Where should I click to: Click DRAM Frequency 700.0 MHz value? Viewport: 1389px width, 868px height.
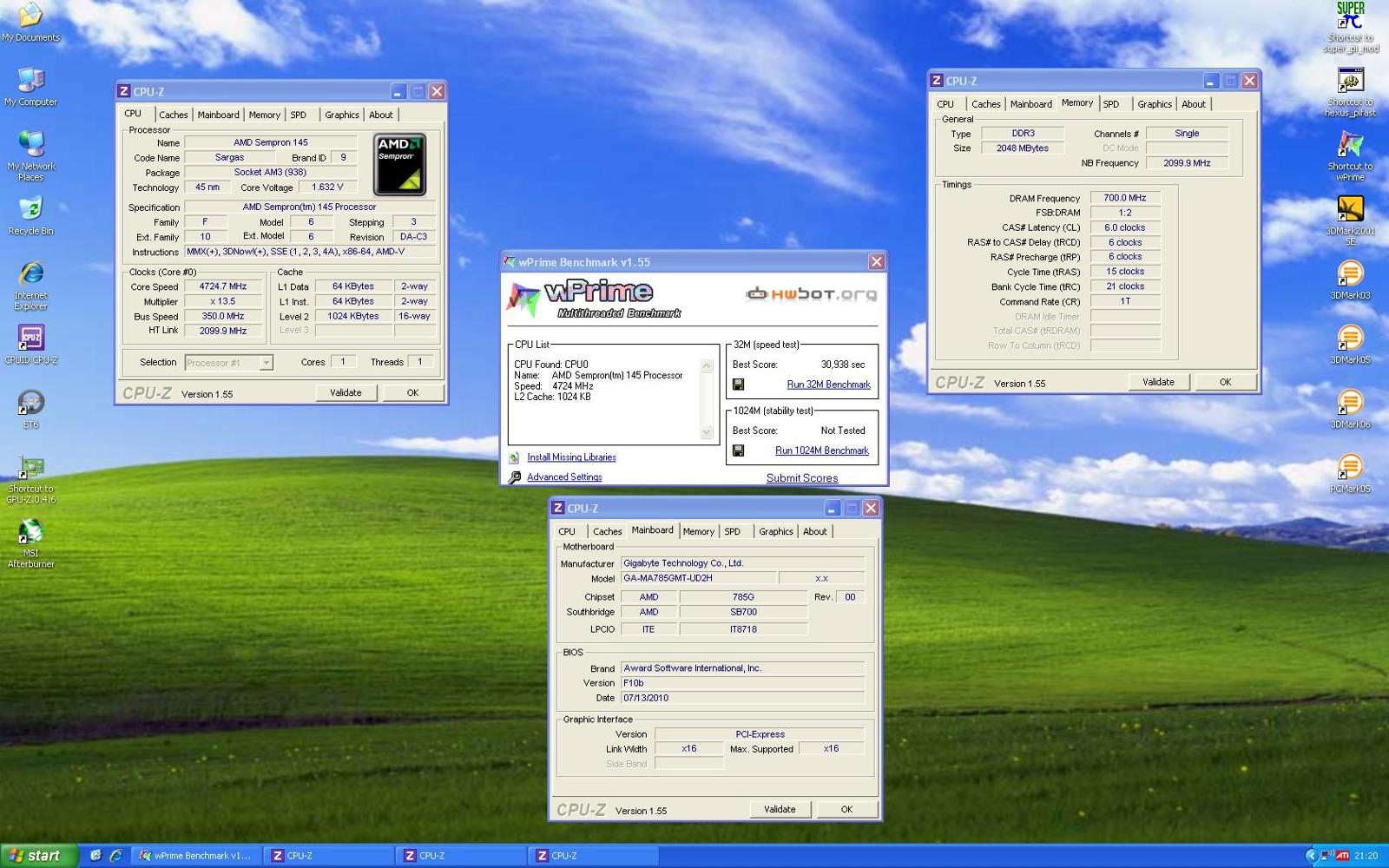click(x=1125, y=198)
